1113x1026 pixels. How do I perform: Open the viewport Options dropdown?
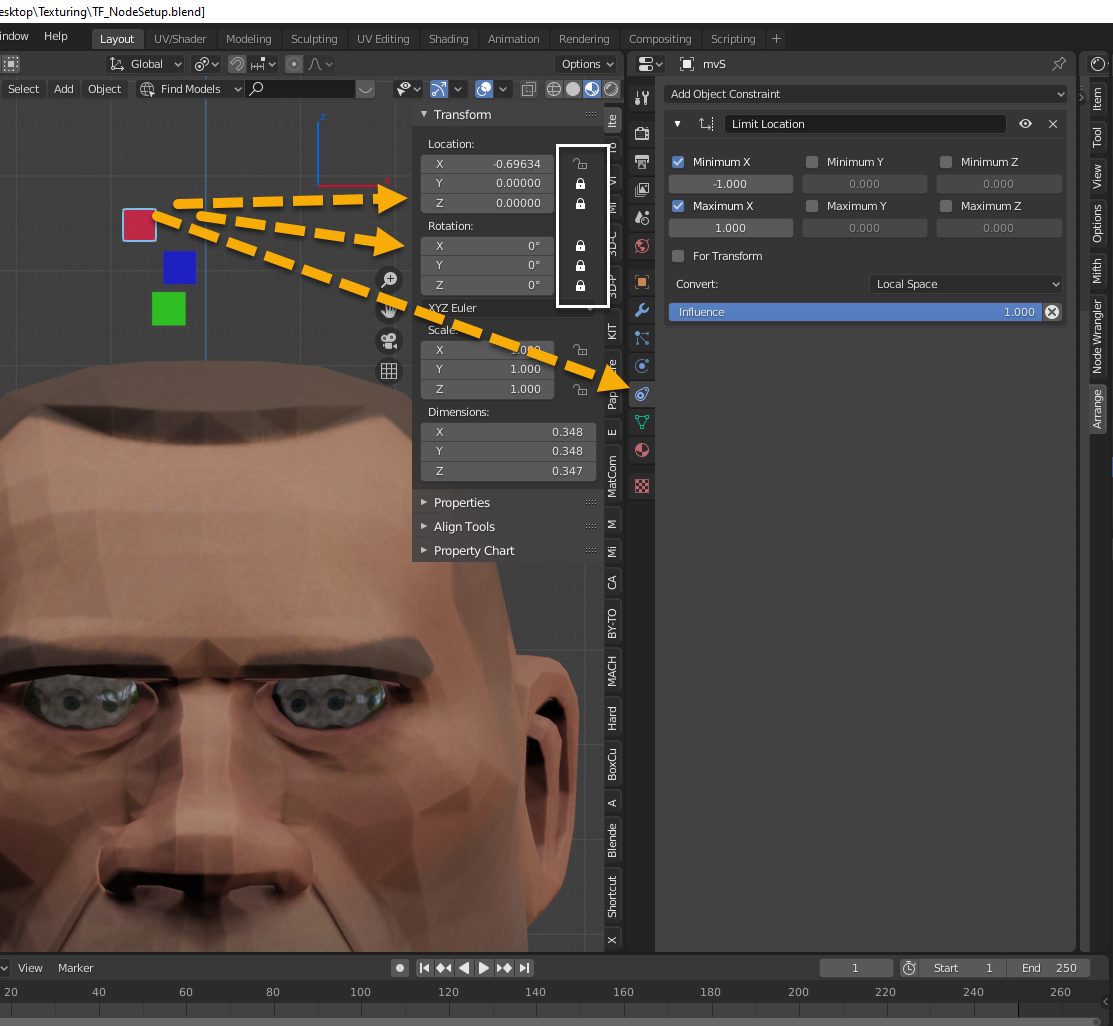pos(586,64)
